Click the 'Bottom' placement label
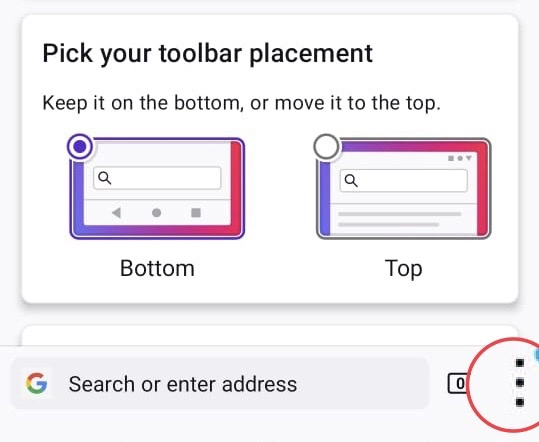This screenshot has width=539, height=442. pyautogui.click(x=157, y=268)
